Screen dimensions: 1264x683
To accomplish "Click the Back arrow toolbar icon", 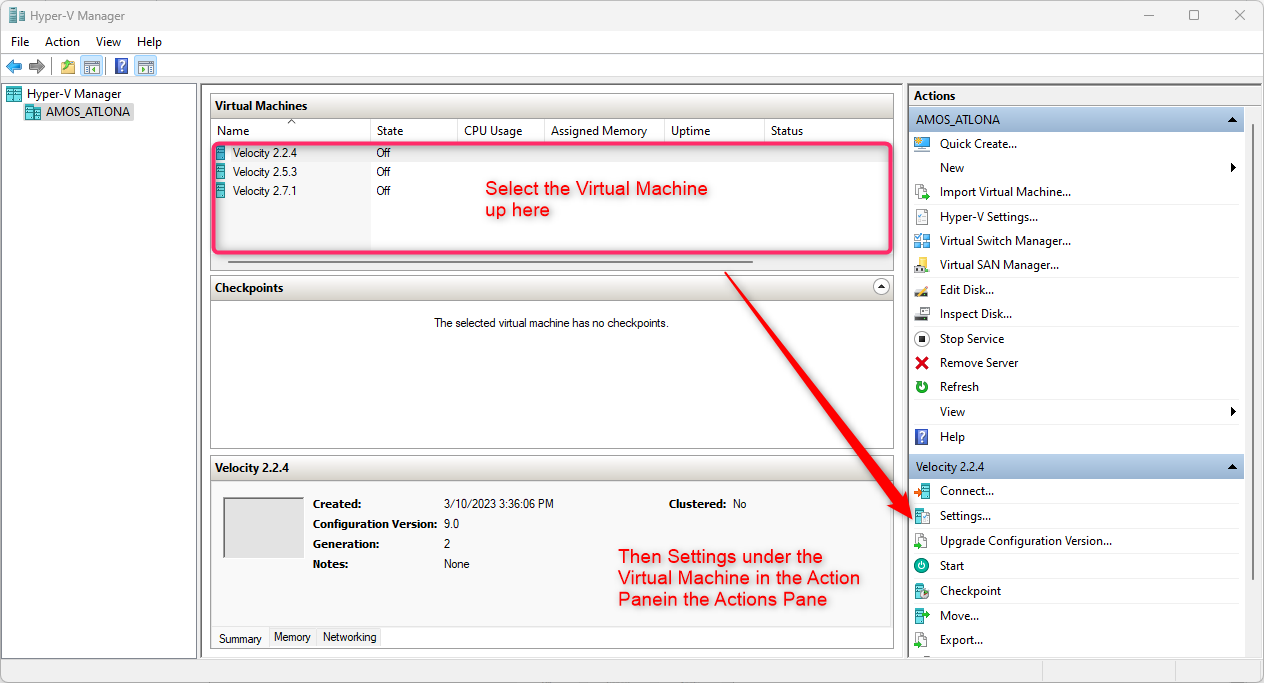I will pyautogui.click(x=14, y=67).
